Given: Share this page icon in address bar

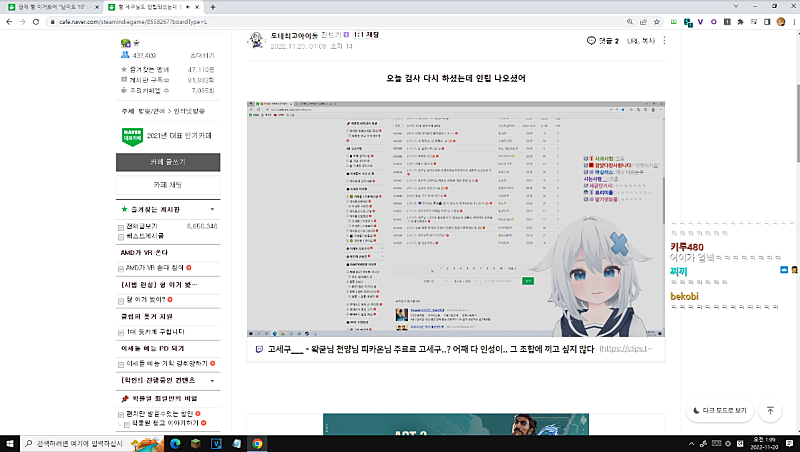Looking at the screenshot, I should tap(643, 22).
